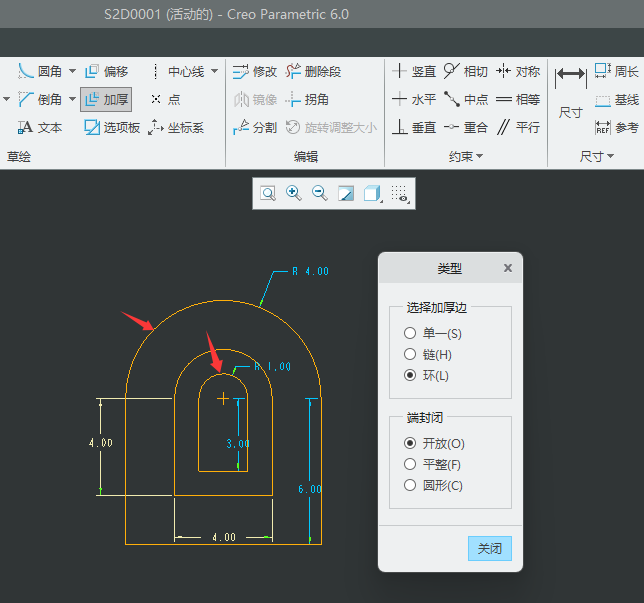Image resolution: width=644 pixels, height=603 pixels.
Task: Expand the 圆角 (Fillet) dropdown arrow
Action: (73, 71)
